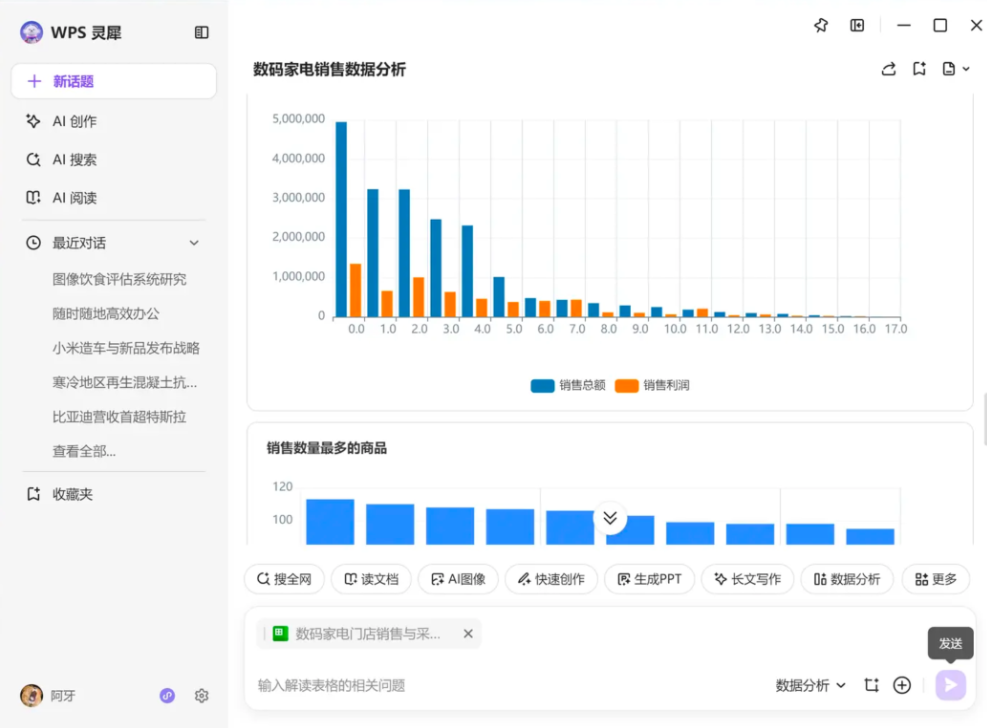Open conversation 小米造车与新品发布战略

126,348
